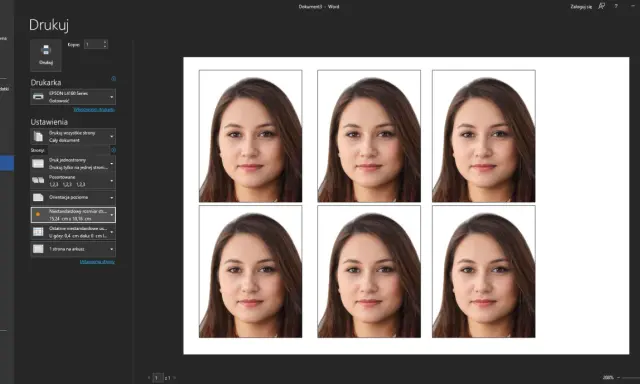Click the top-left passport photo in preview
This screenshot has height=384, width=640.
coord(251,136)
